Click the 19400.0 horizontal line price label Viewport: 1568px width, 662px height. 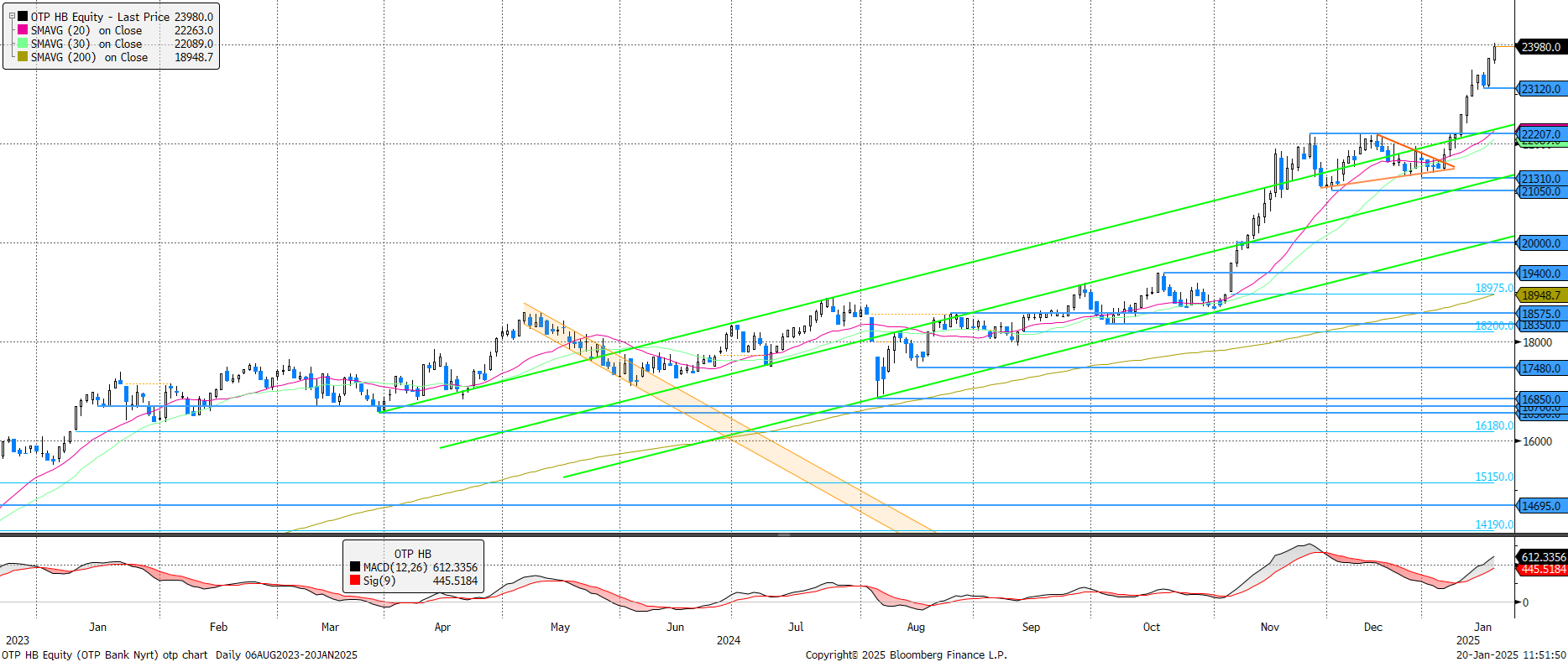point(1541,274)
